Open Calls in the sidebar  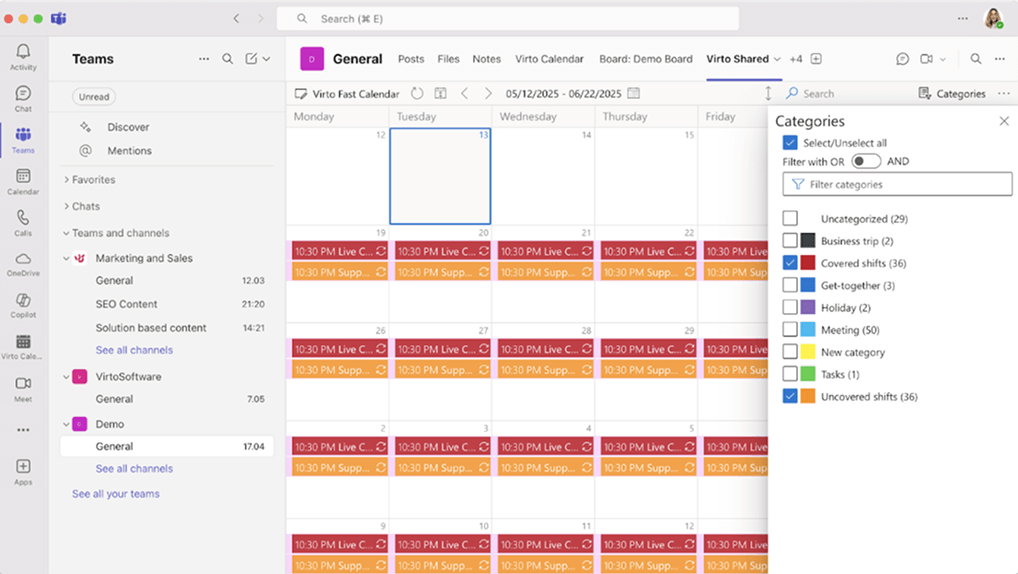point(23,223)
